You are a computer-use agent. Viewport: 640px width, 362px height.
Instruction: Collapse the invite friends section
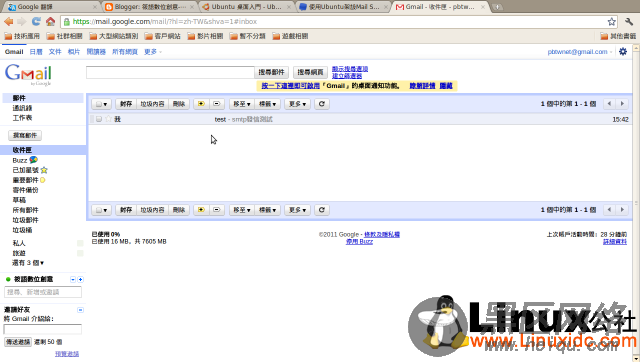pos(80,310)
